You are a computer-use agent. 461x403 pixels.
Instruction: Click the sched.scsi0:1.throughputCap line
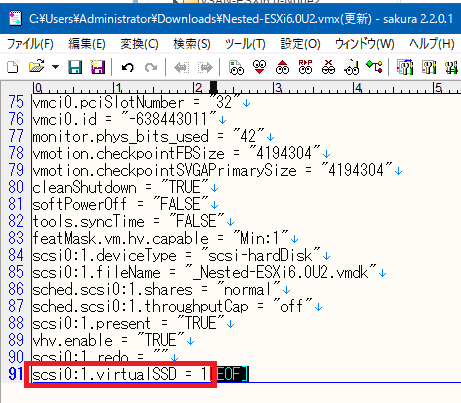pos(173,306)
